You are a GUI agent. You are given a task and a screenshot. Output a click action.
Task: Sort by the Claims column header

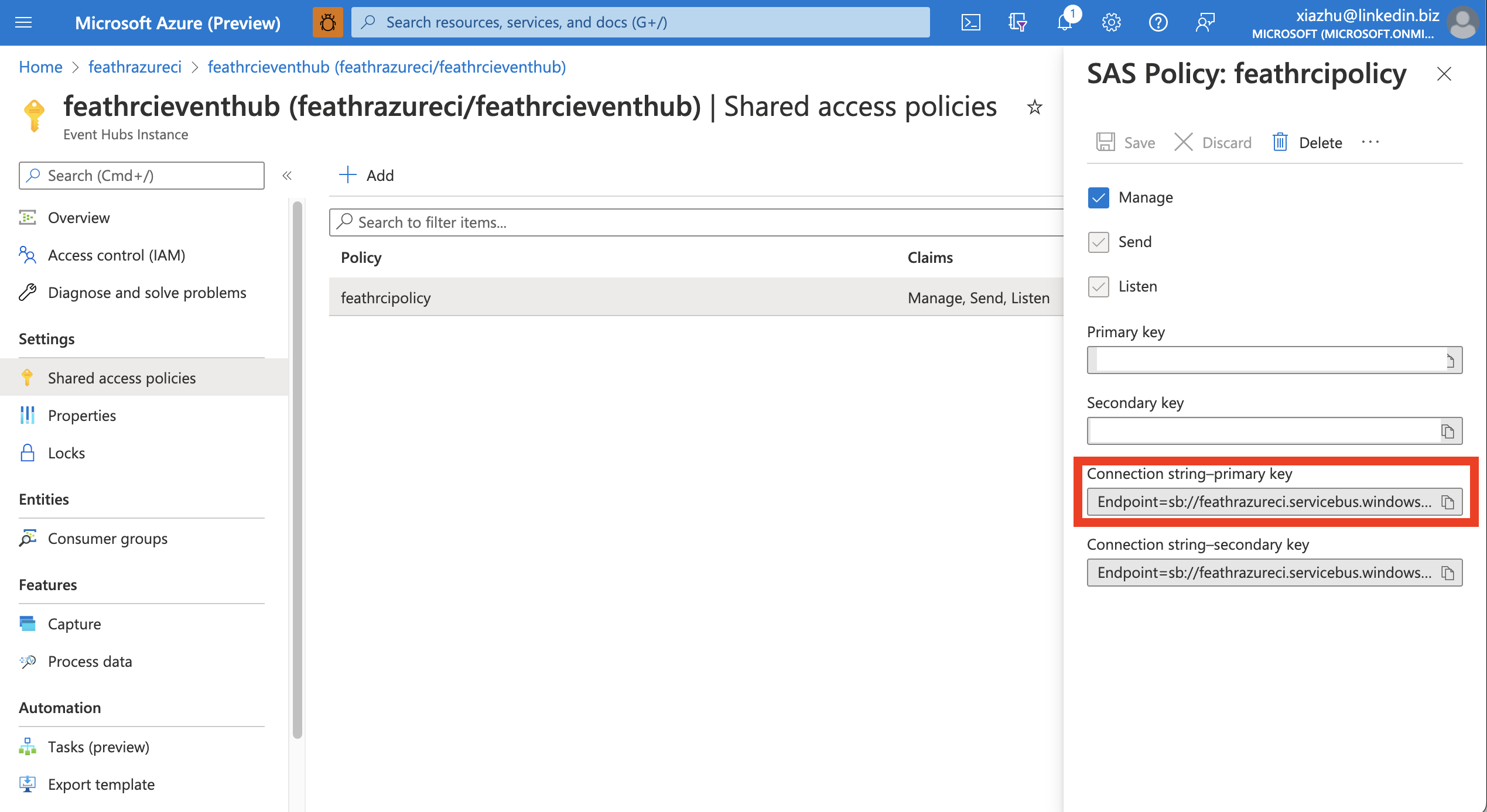pyautogui.click(x=930, y=258)
